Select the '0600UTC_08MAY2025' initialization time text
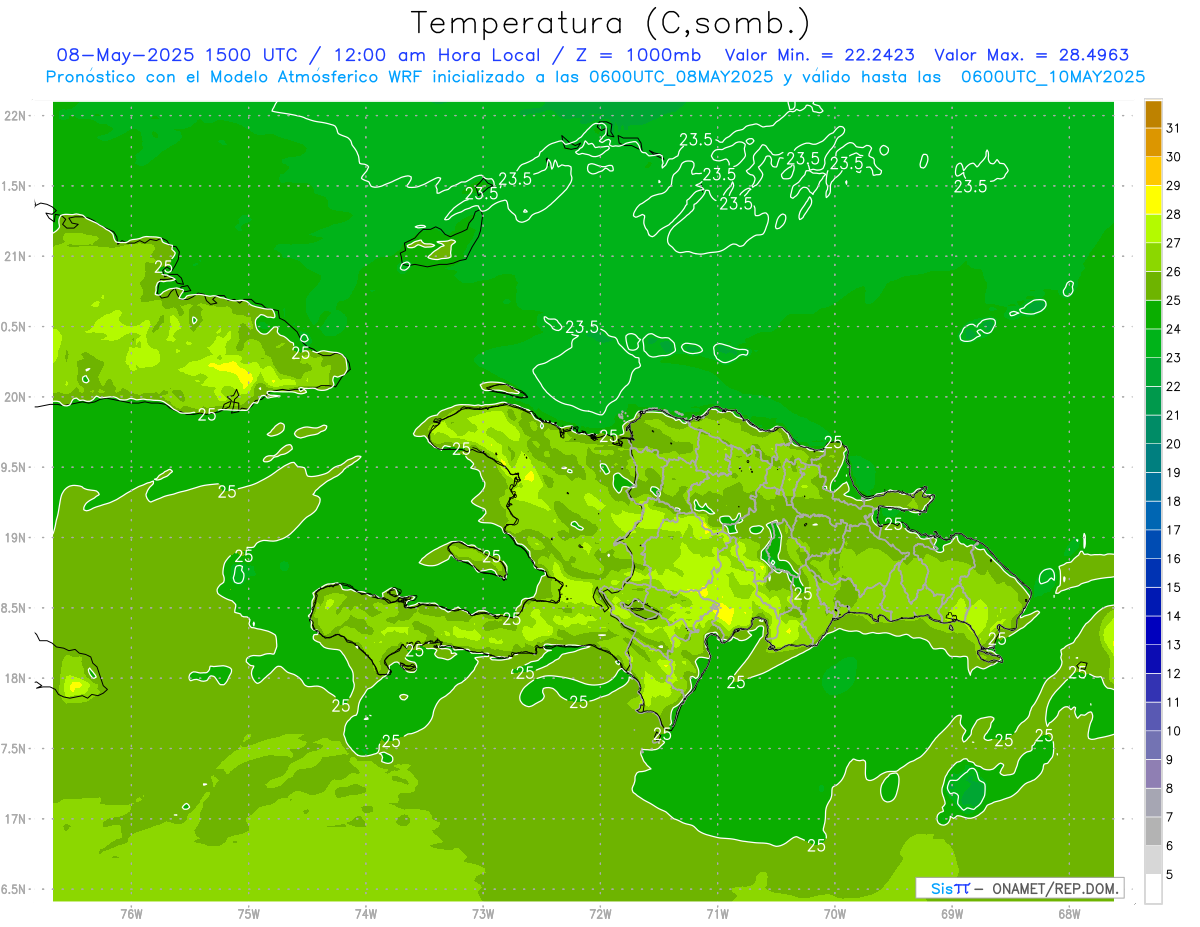Viewport: 1200px width, 927px height. point(681,76)
